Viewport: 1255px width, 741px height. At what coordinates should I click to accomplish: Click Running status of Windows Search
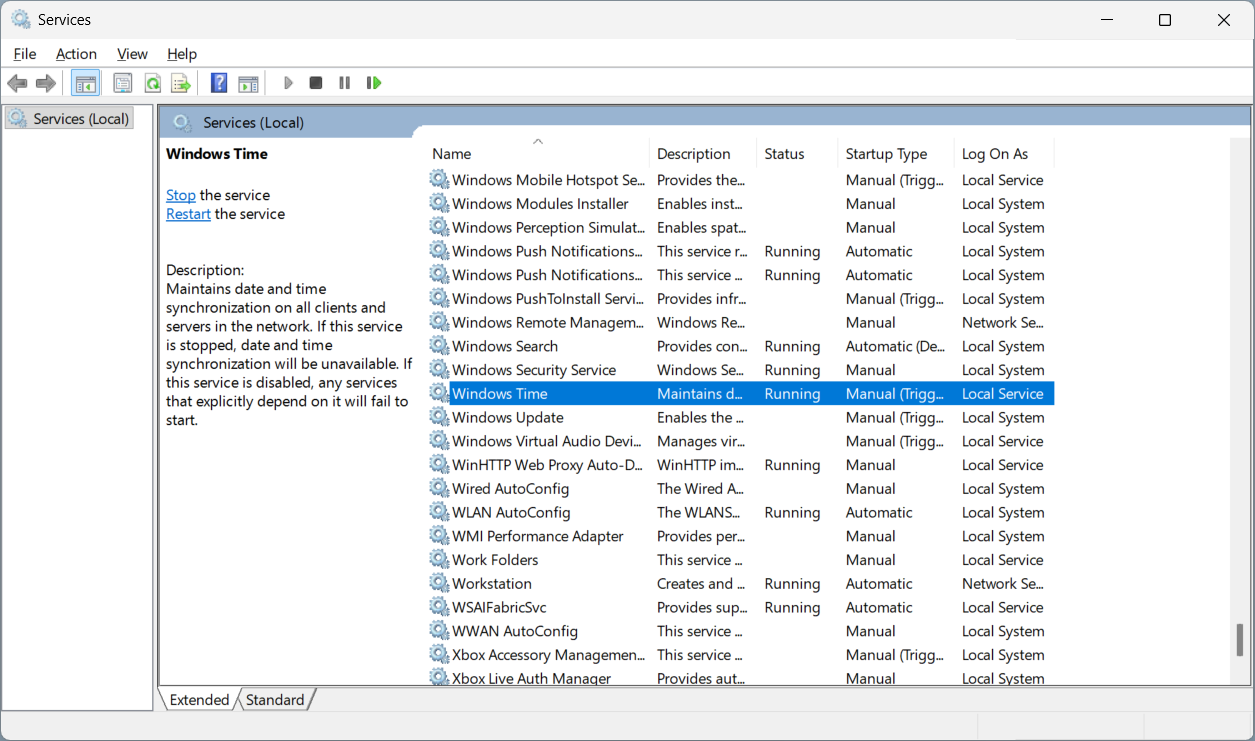[x=792, y=346]
